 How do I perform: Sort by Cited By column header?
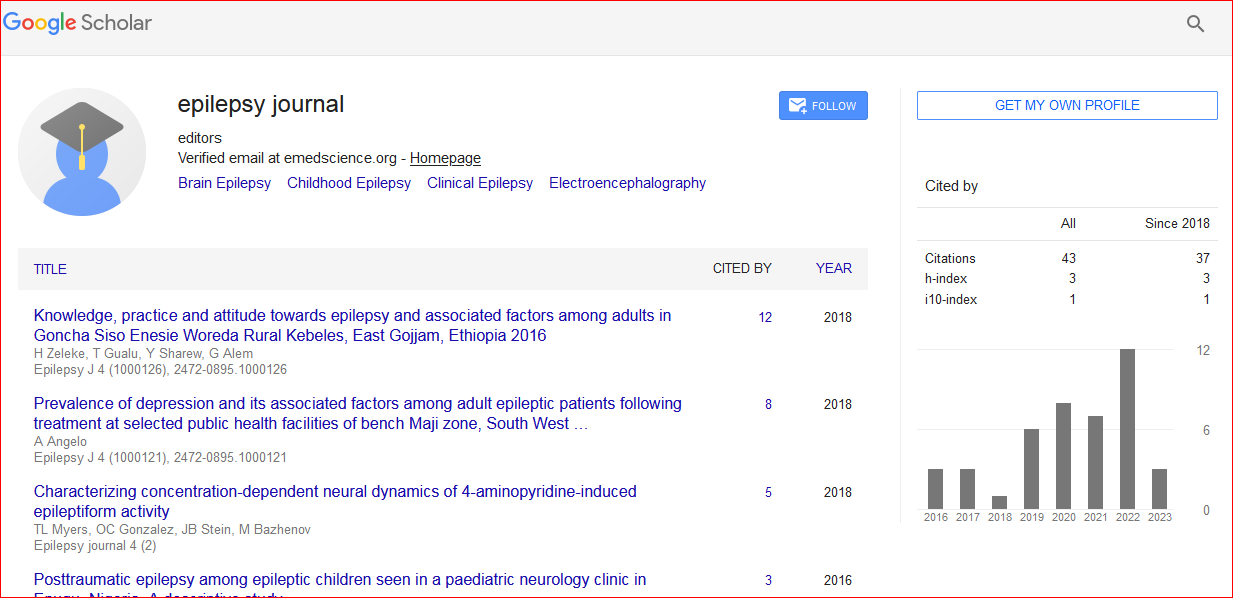(741, 268)
